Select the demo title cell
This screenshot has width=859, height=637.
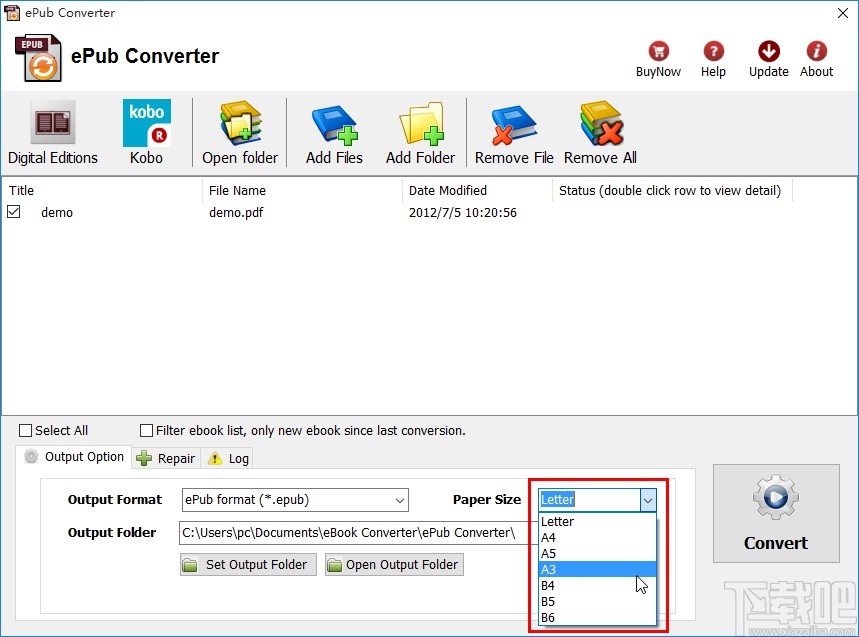pos(57,213)
